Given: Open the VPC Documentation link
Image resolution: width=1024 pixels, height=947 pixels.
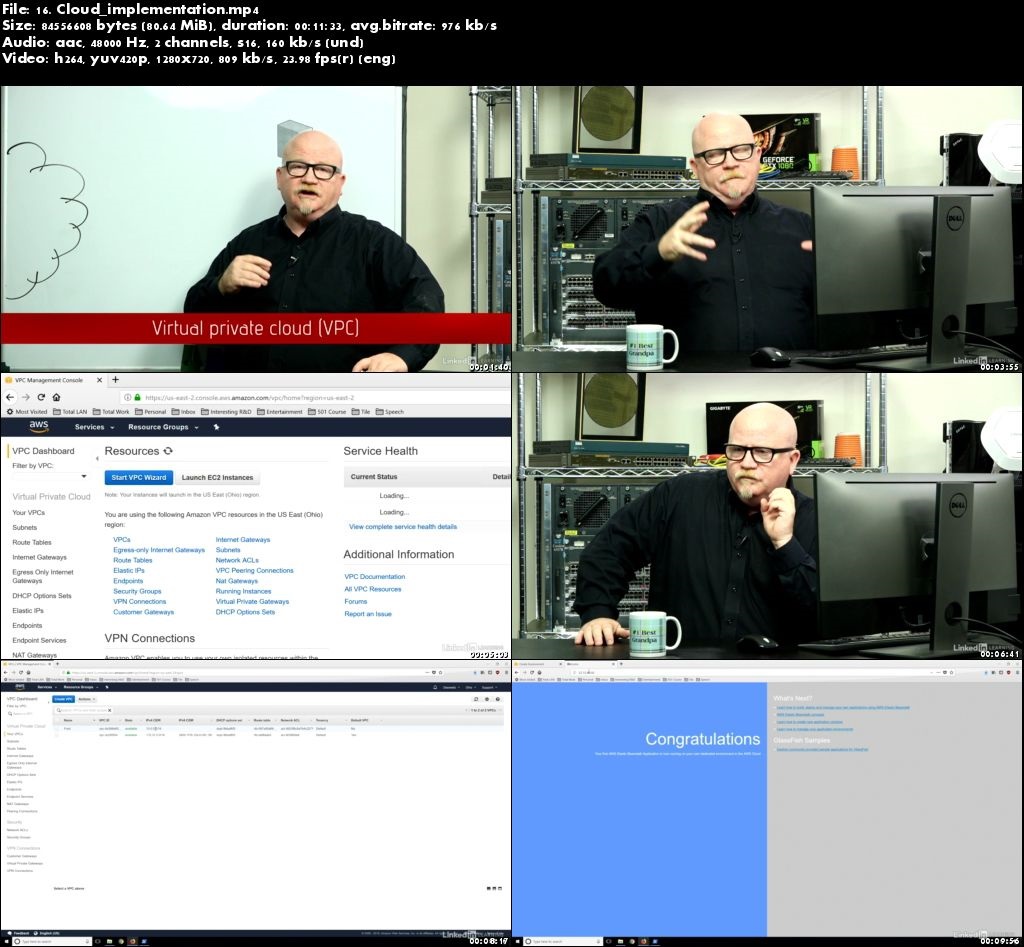Looking at the screenshot, I should point(375,577).
